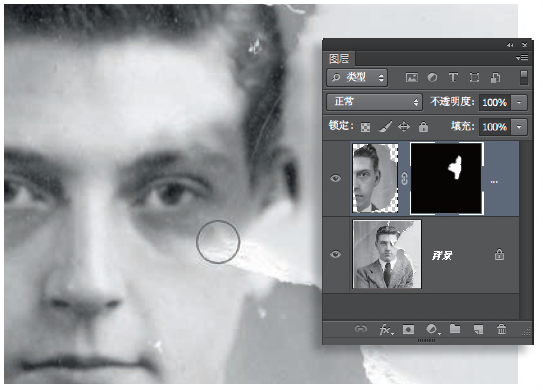The width and height of the screenshot is (543, 390).
Task: Close the Layers panel
Action: coord(525,45)
